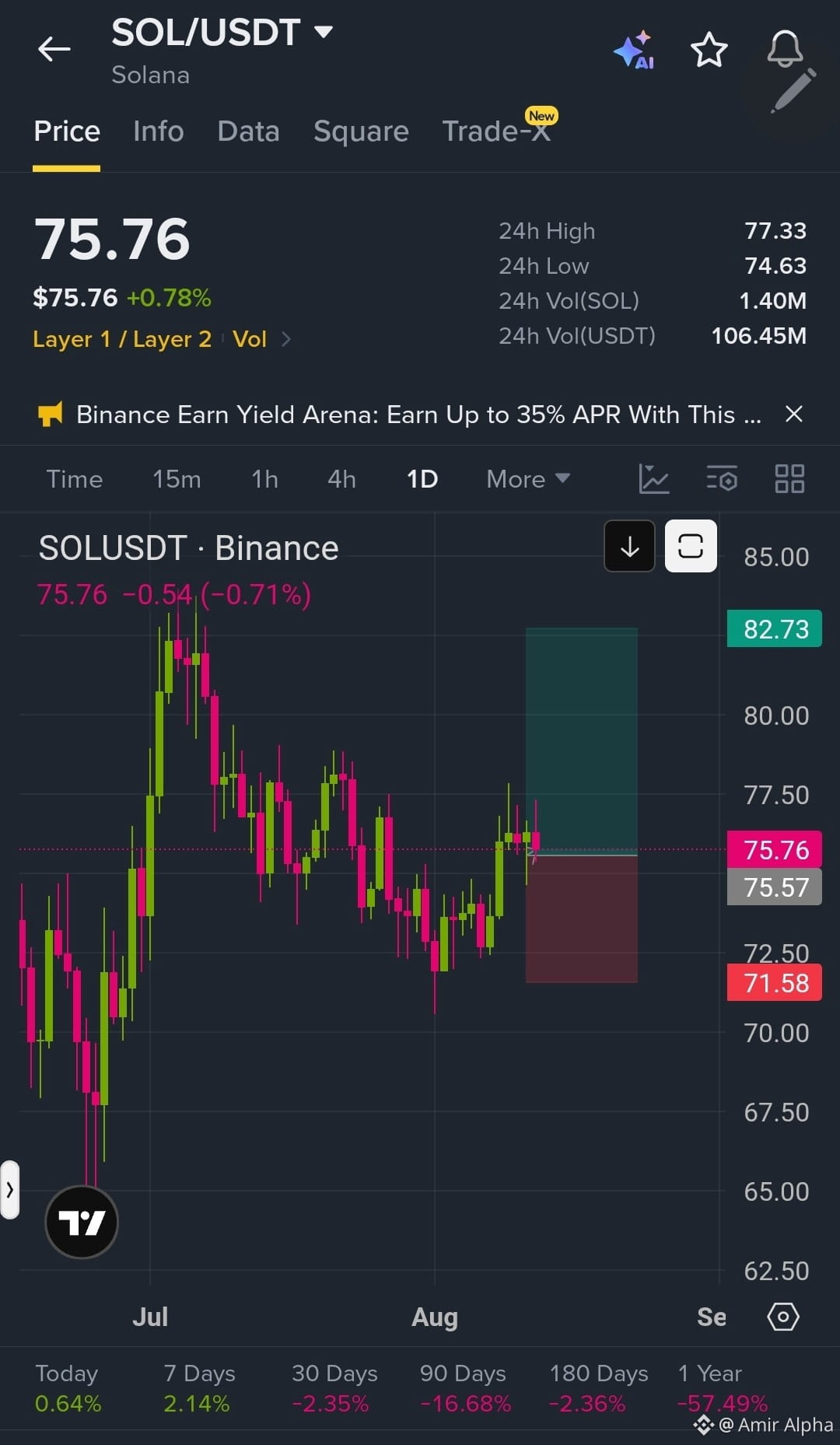Select the gray 75.57 entry price label
840x1445 pixels.
[775, 887]
